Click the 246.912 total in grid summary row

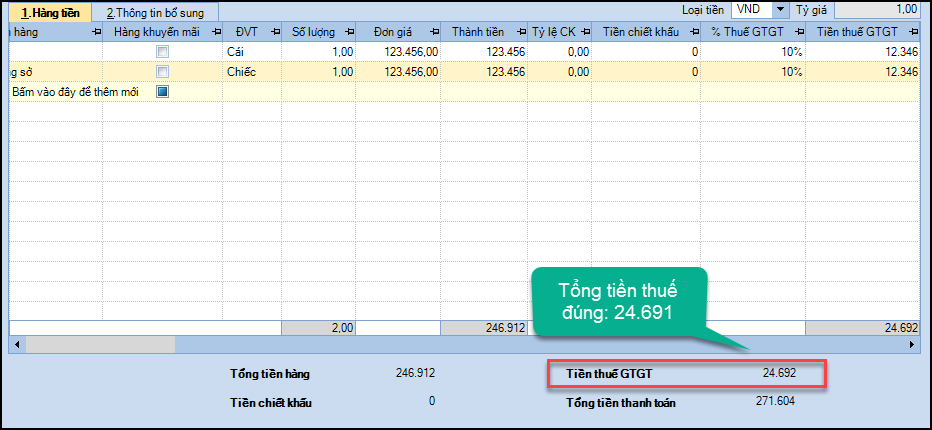[x=484, y=327]
